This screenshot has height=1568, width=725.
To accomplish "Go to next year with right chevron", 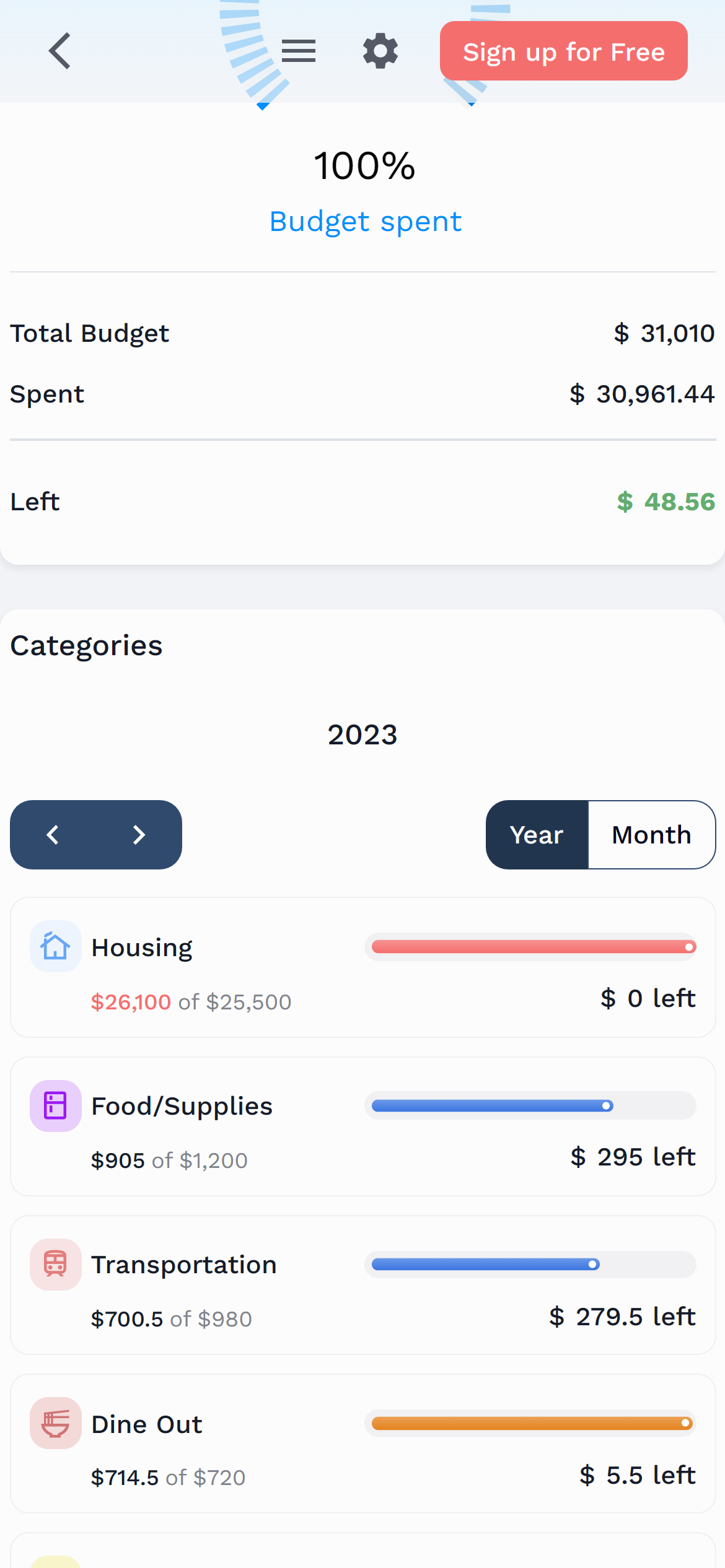I will click(x=139, y=835).
